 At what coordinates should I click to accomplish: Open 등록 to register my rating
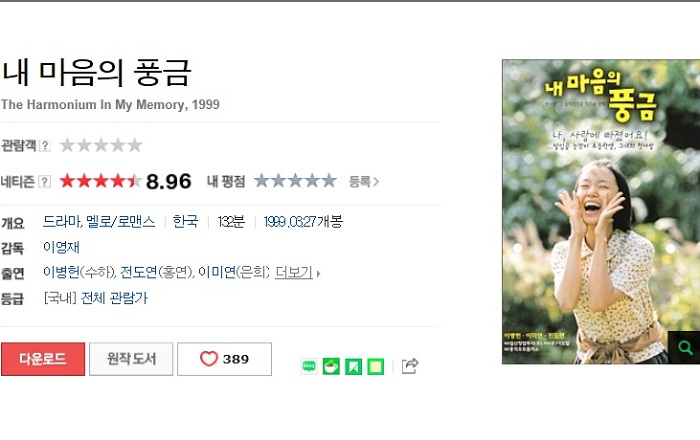click(363, 182)
